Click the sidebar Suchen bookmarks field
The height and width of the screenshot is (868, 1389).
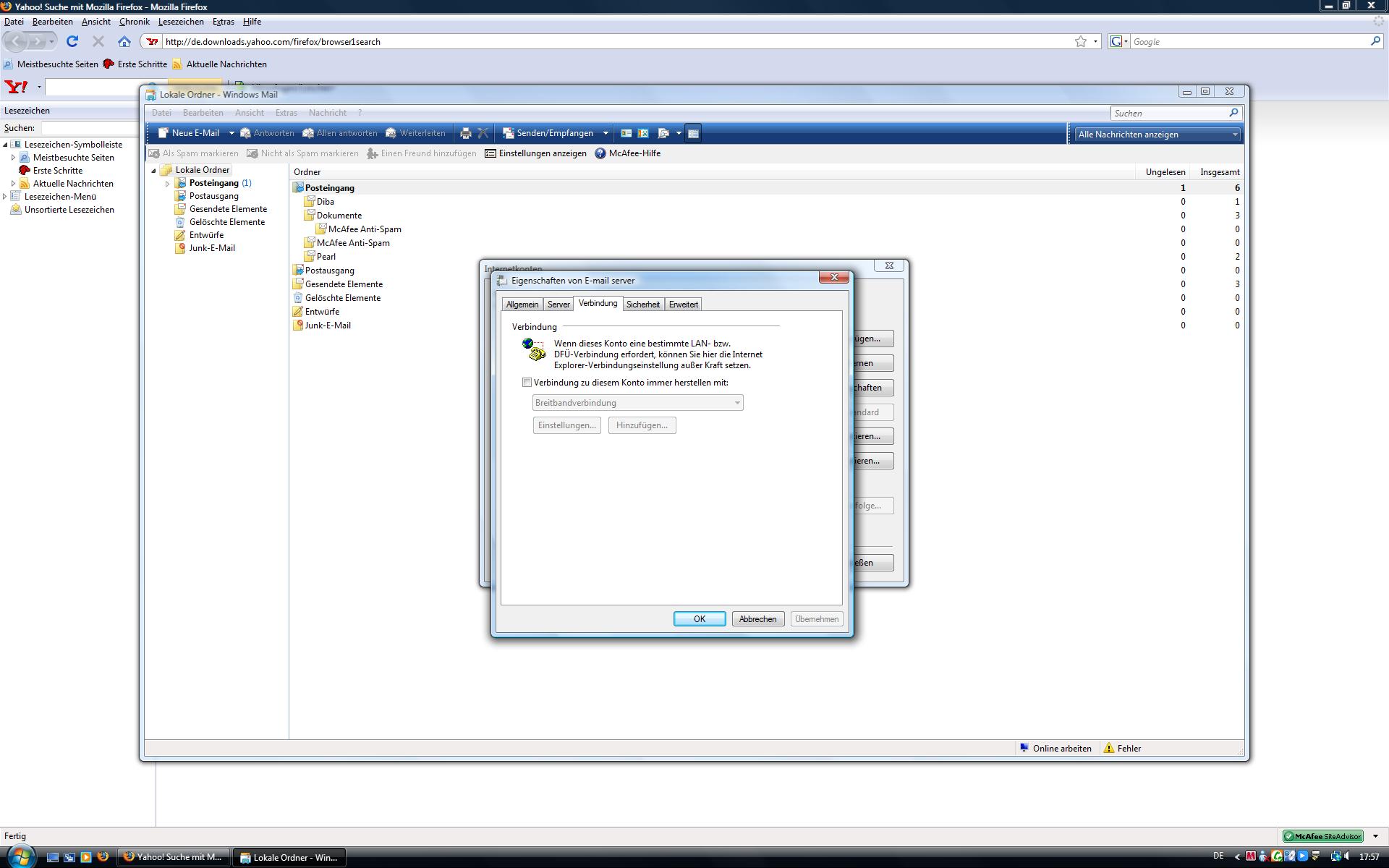90,128
